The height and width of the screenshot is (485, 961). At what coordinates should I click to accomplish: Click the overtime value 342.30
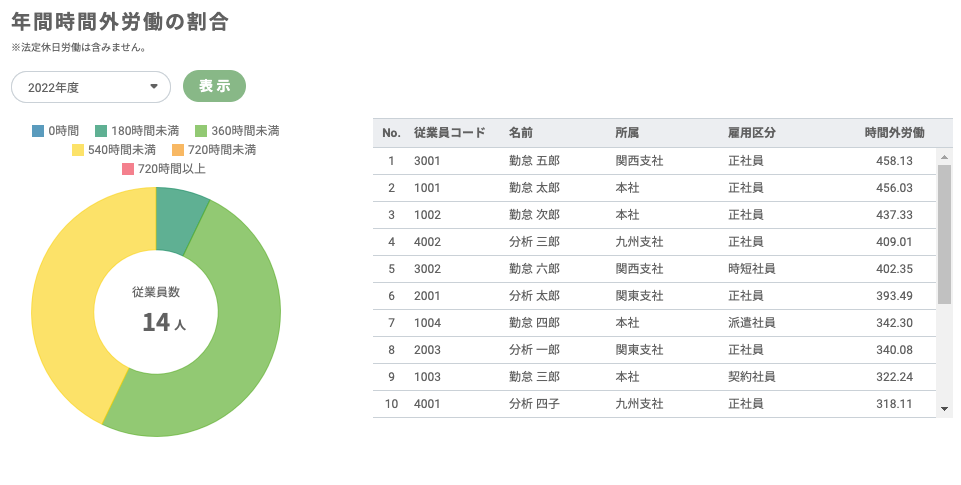(894, 323)
